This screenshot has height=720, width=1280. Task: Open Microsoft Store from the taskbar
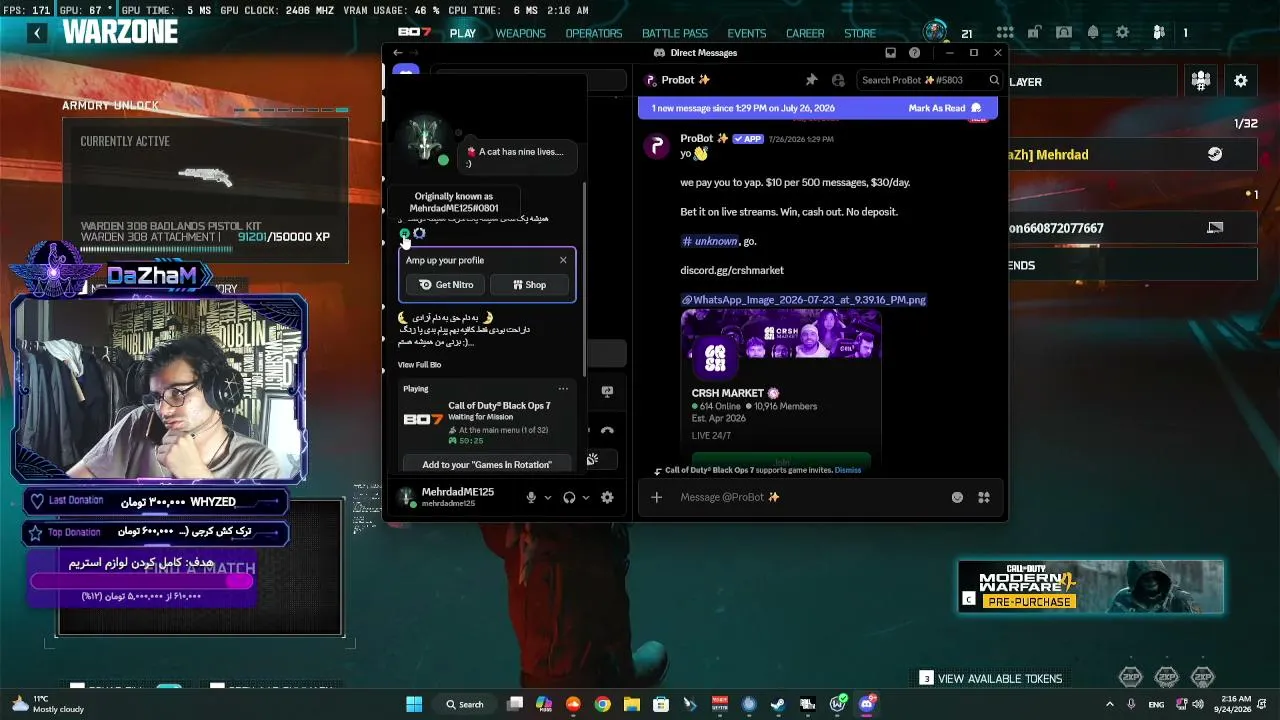tap(661, 704)
